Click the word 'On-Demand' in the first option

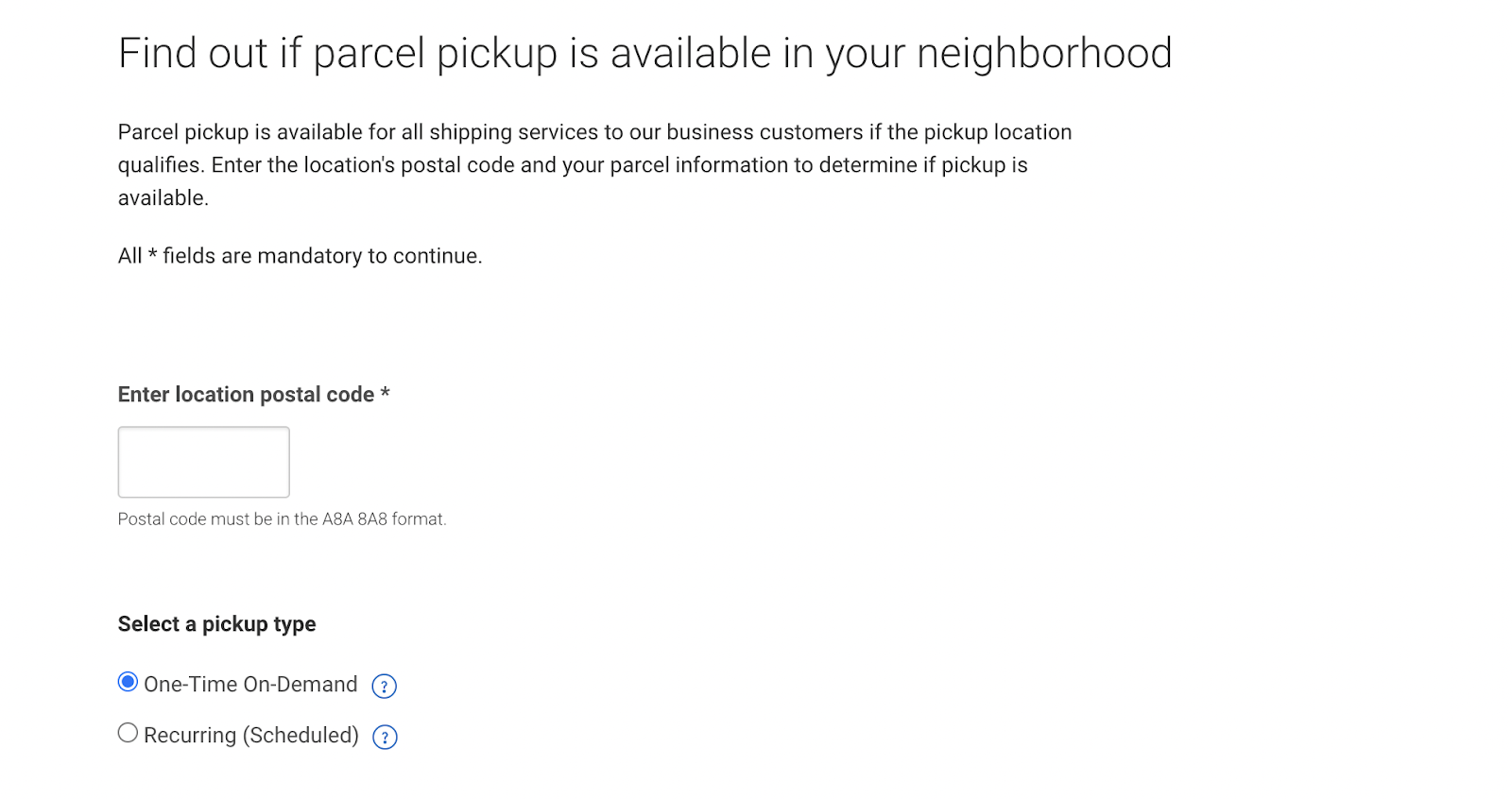[301, 685]
